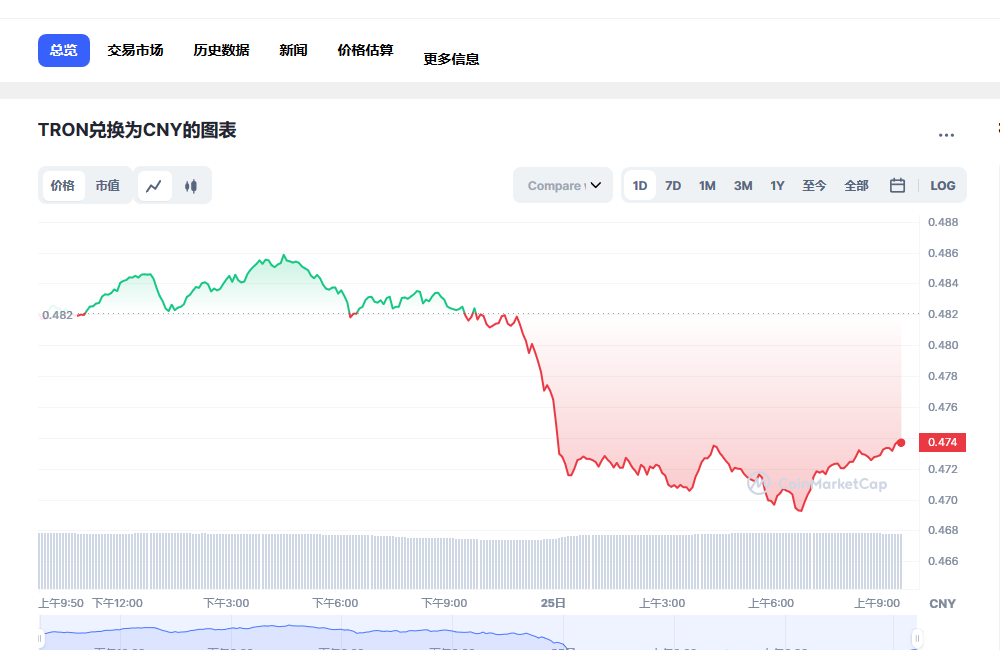This screenshot has width=1000, height=650.
Task: Click the left handle of range navigator
Action: tap(40, 638)
